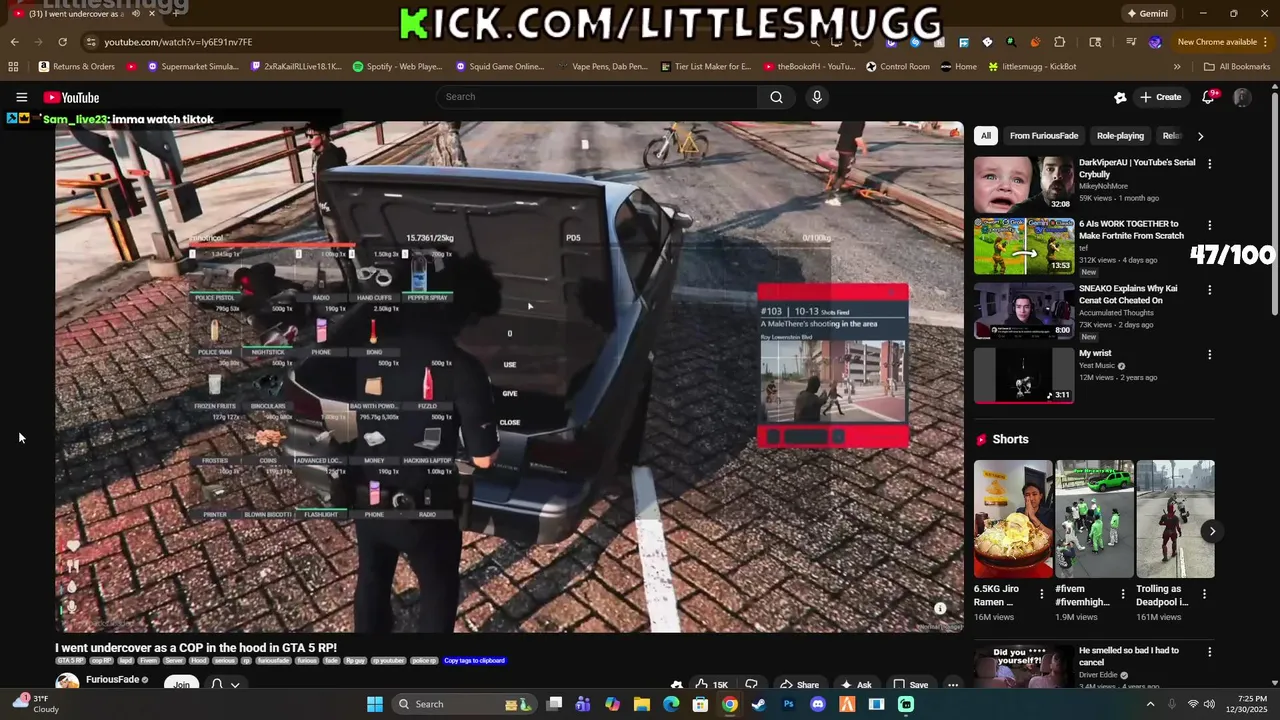Click New Chrome available update button
This screenshot has width=1280, height=720.
pyautogui.click(x=1217, y=42)
